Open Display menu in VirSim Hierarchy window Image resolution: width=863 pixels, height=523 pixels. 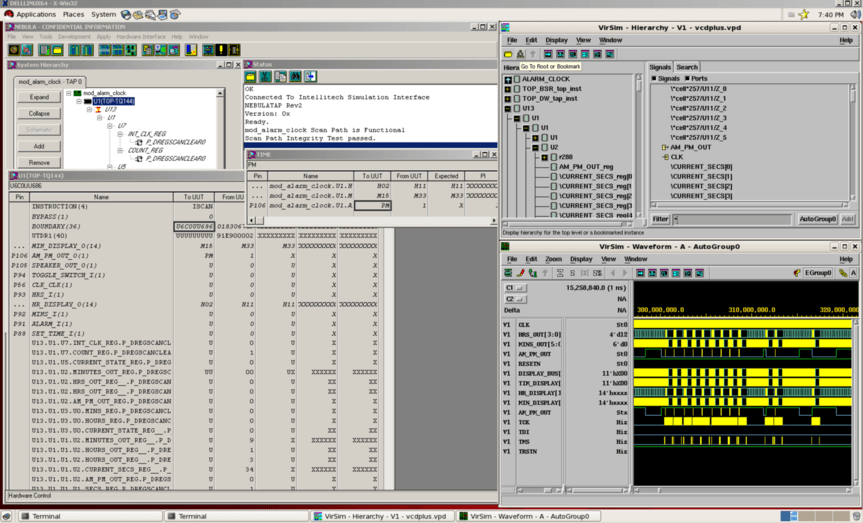click(x=556, y=40)
